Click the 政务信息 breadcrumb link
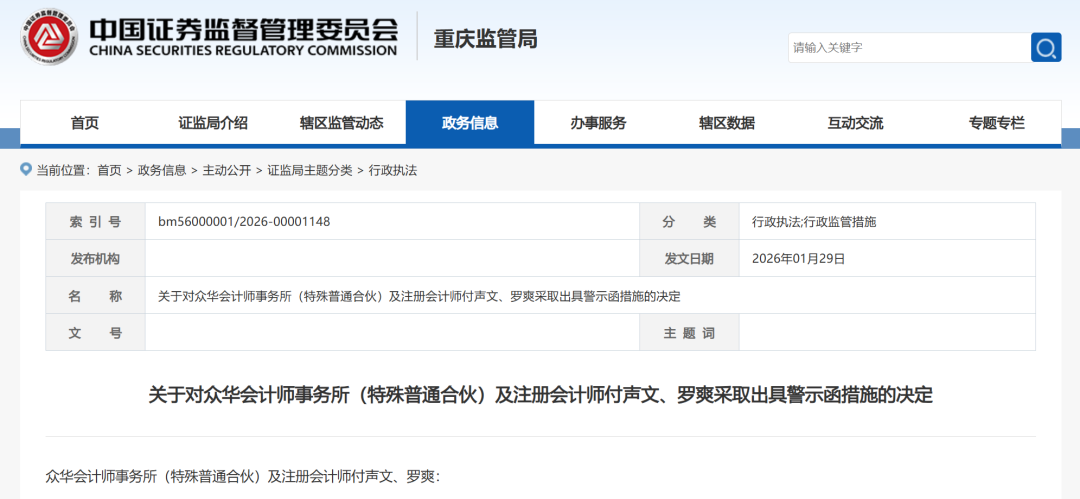The height and width of the screenshot is (499, 1080). click(162, 171)
